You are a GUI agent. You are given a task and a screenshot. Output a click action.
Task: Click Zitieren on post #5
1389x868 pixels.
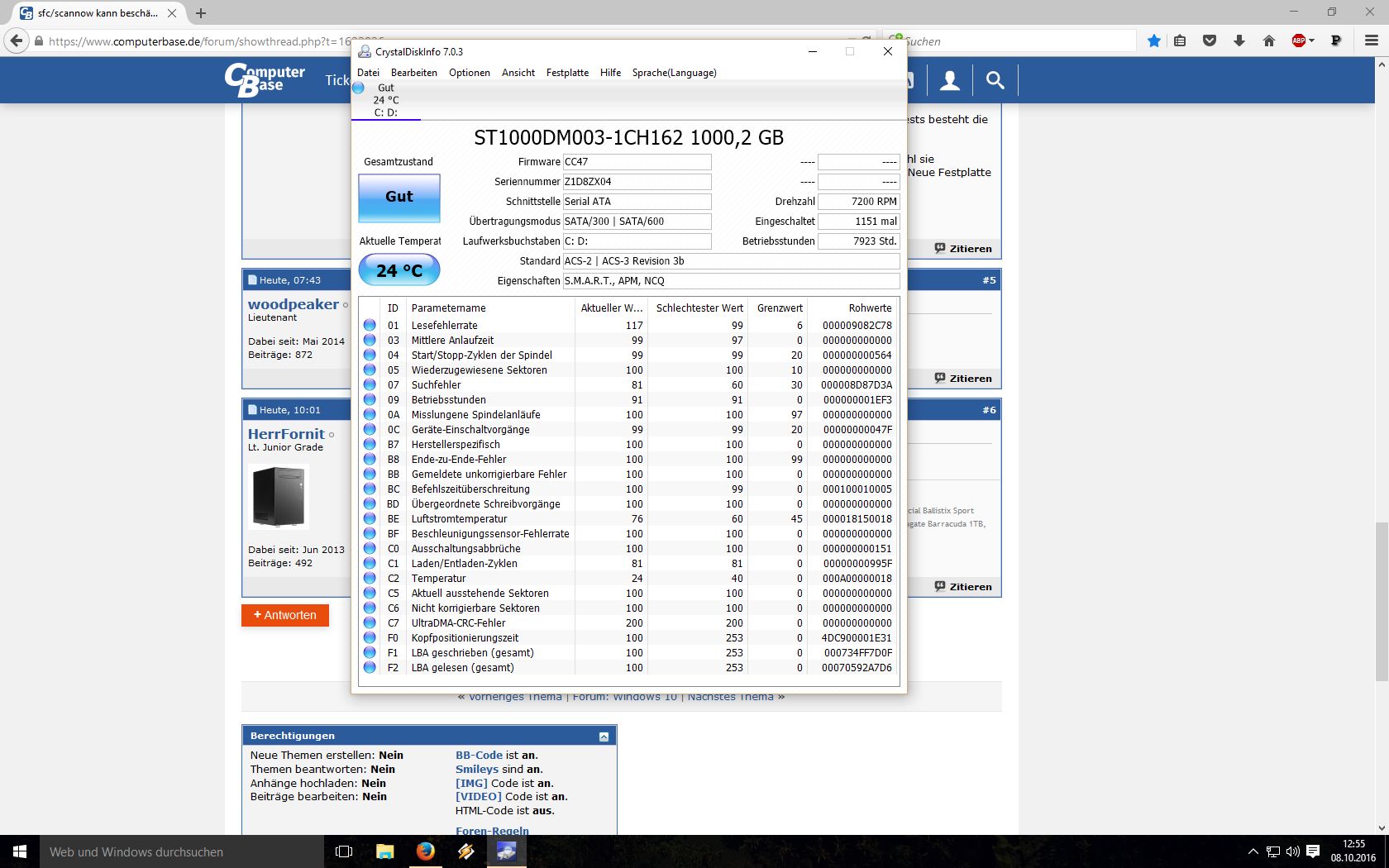pos(963,379)
